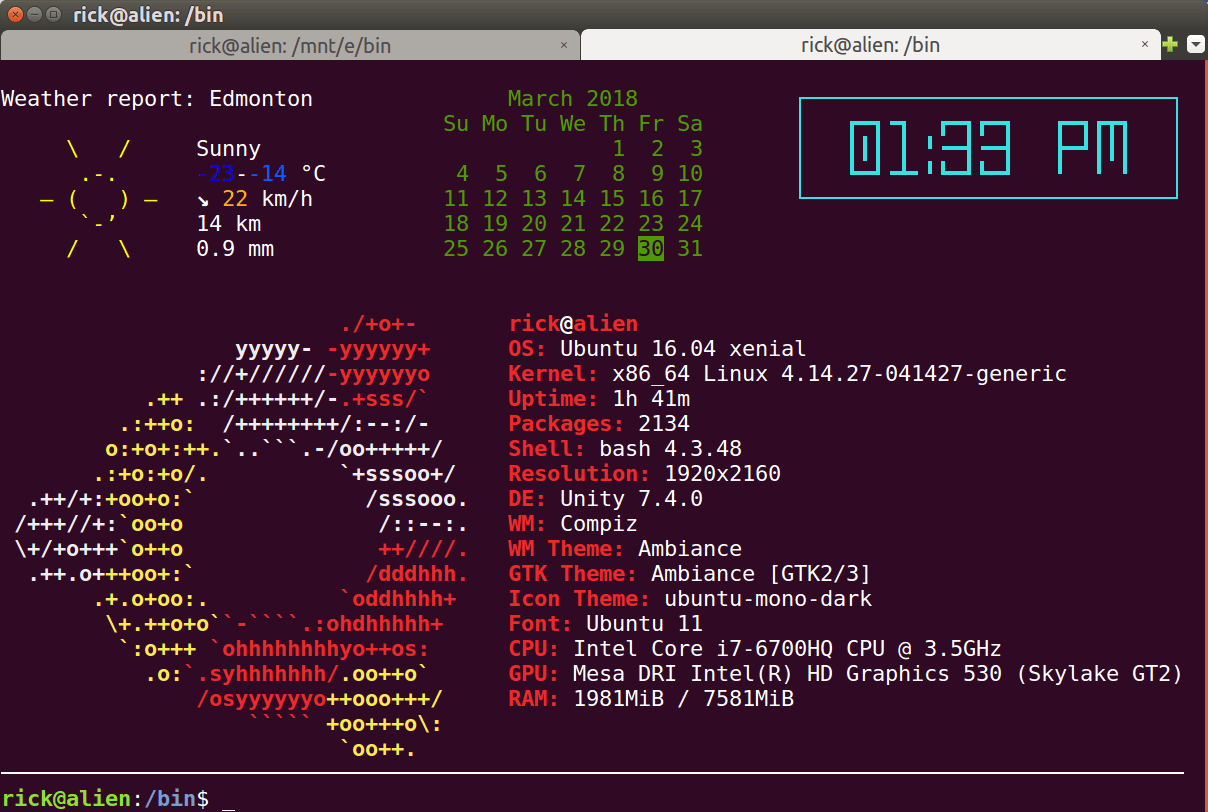
Task: Open a new terminal tab
Action: click(1170, 44)
